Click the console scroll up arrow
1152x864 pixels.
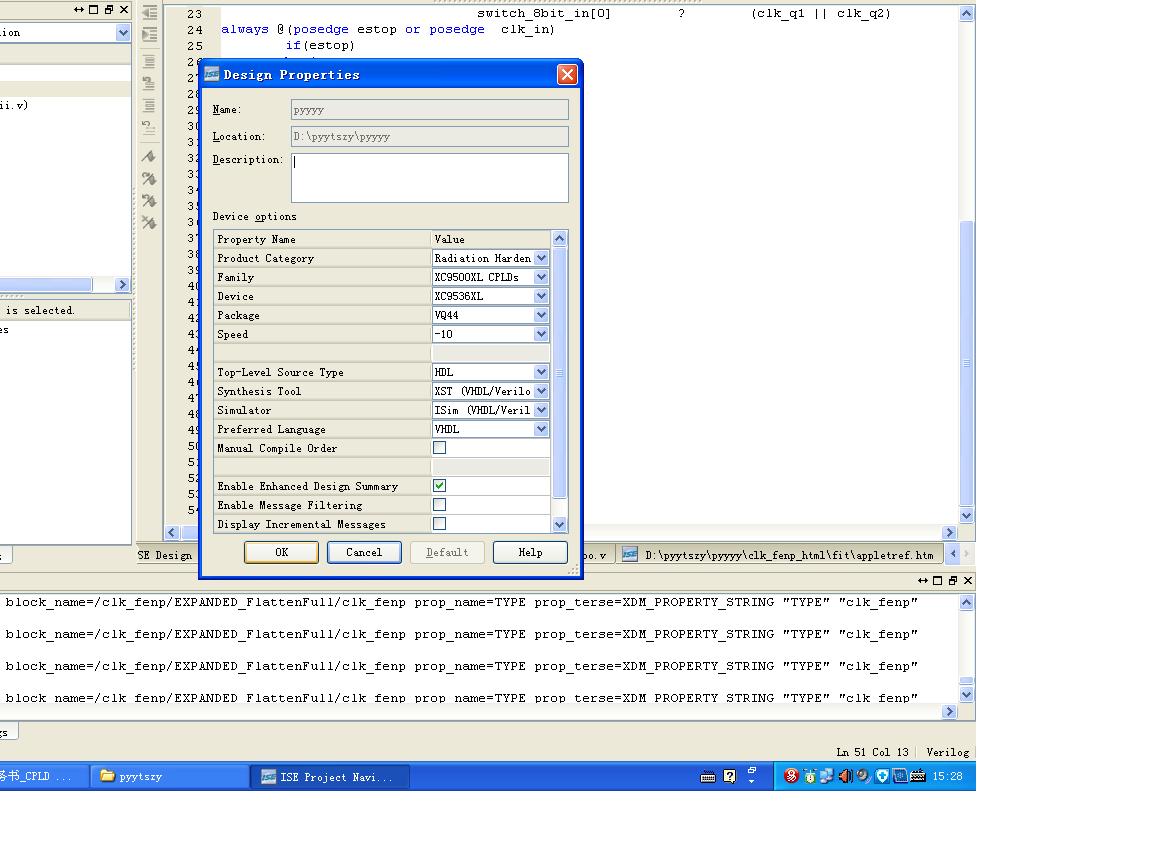(967, 602)
